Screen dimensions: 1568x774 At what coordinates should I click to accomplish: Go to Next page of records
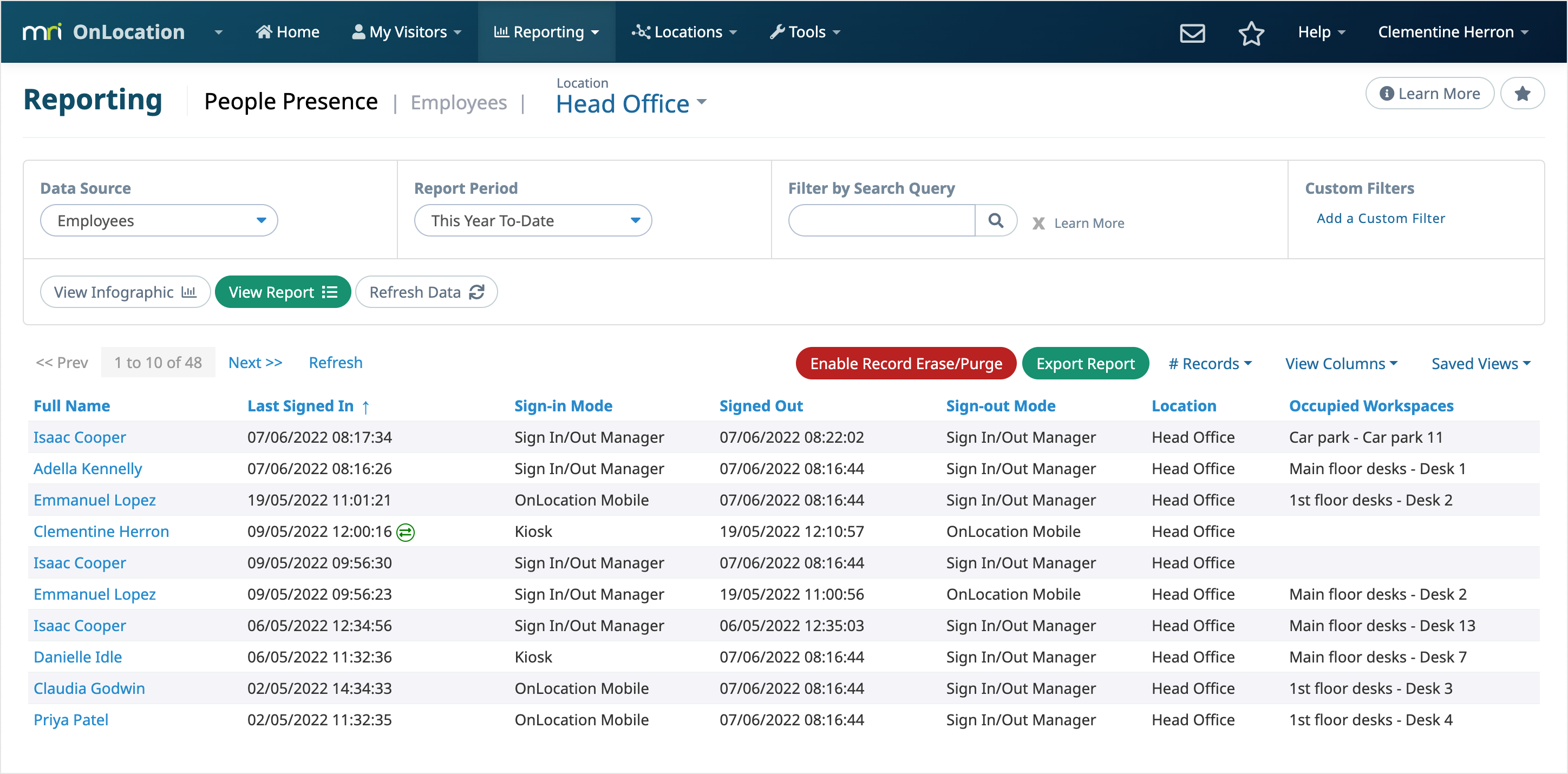255,363
